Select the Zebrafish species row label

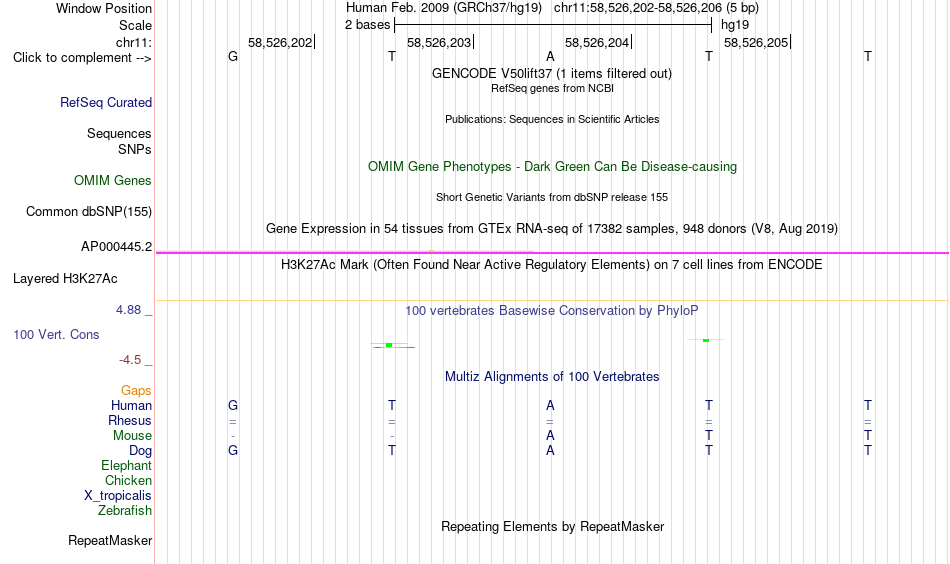pyautogui.click(x=125, y=510)
